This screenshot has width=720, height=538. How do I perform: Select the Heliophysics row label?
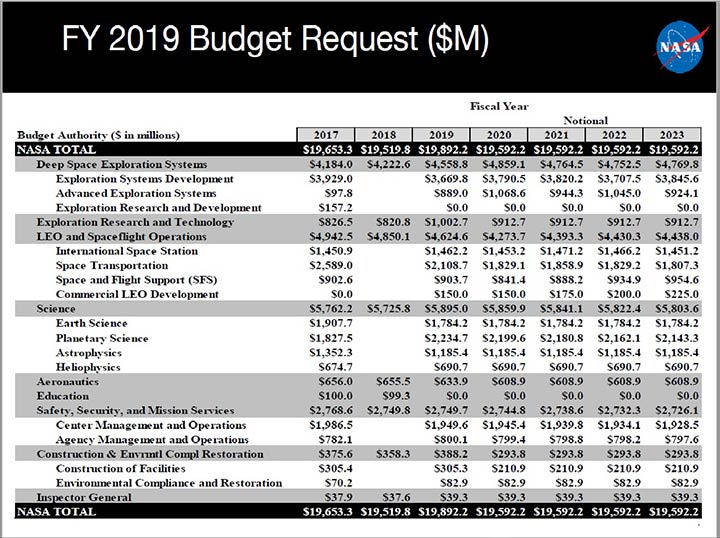point(88,367)
